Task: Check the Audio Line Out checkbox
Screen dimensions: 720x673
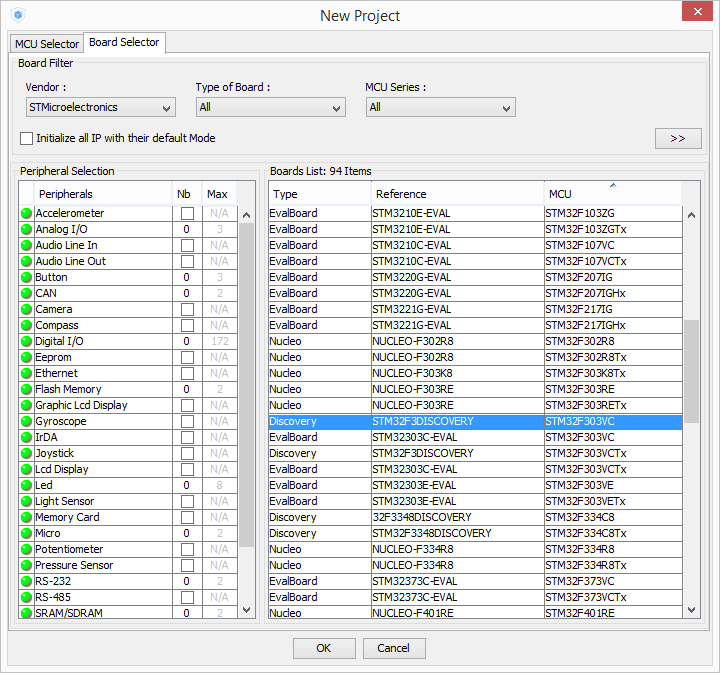Action: 187,262
